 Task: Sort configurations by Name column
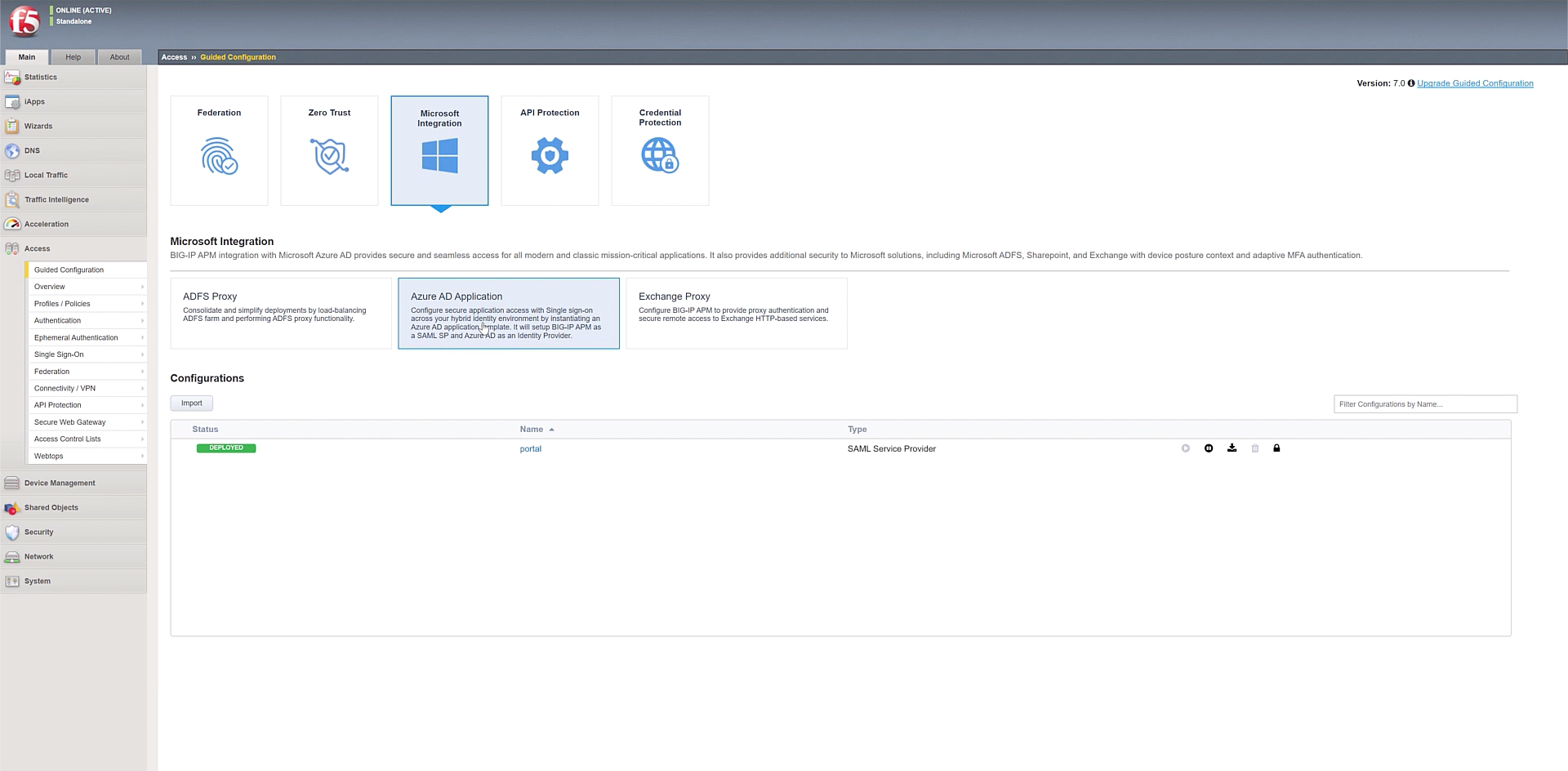(532, 430)
